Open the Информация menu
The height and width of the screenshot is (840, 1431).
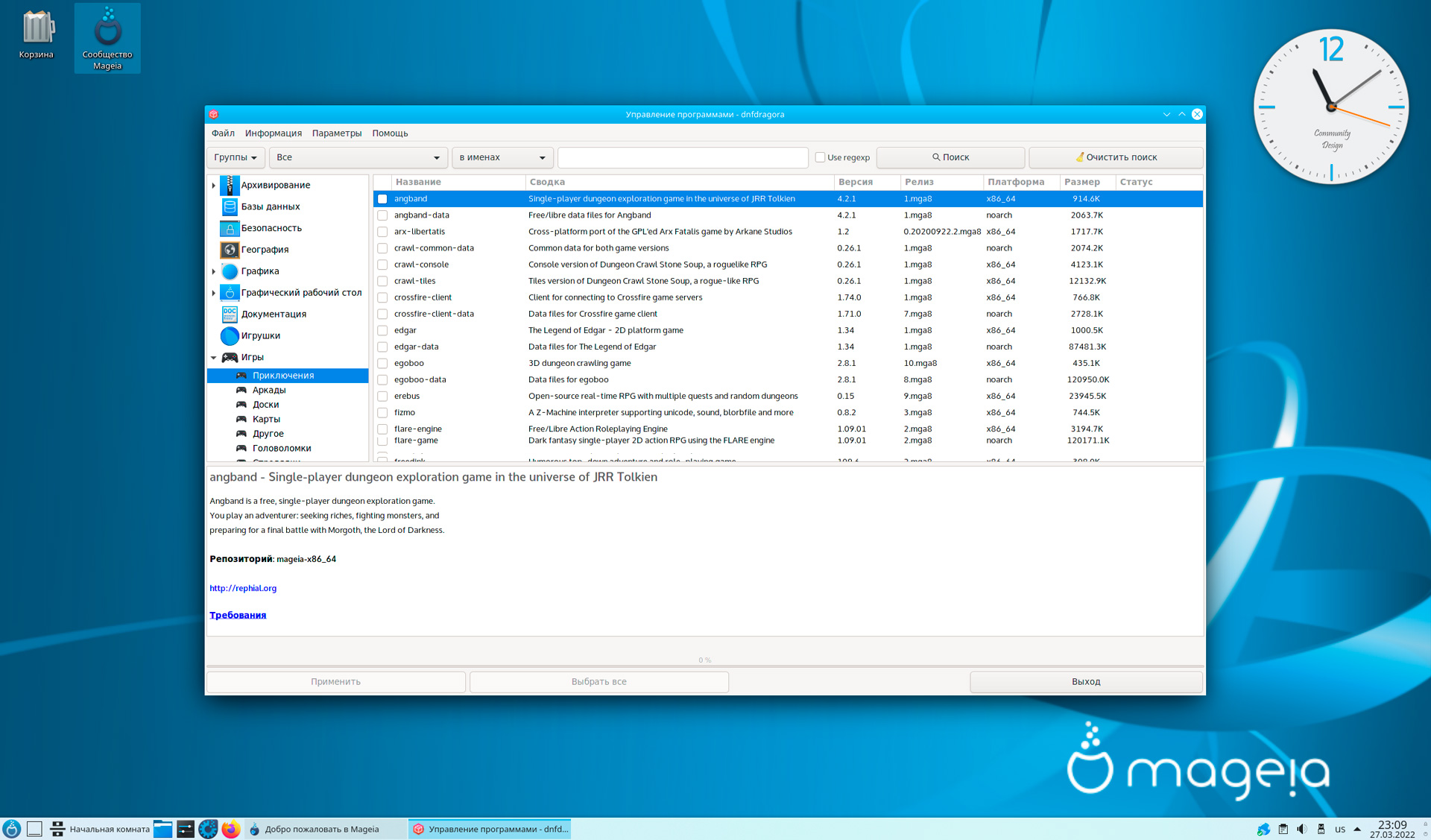tap(273, 133)
